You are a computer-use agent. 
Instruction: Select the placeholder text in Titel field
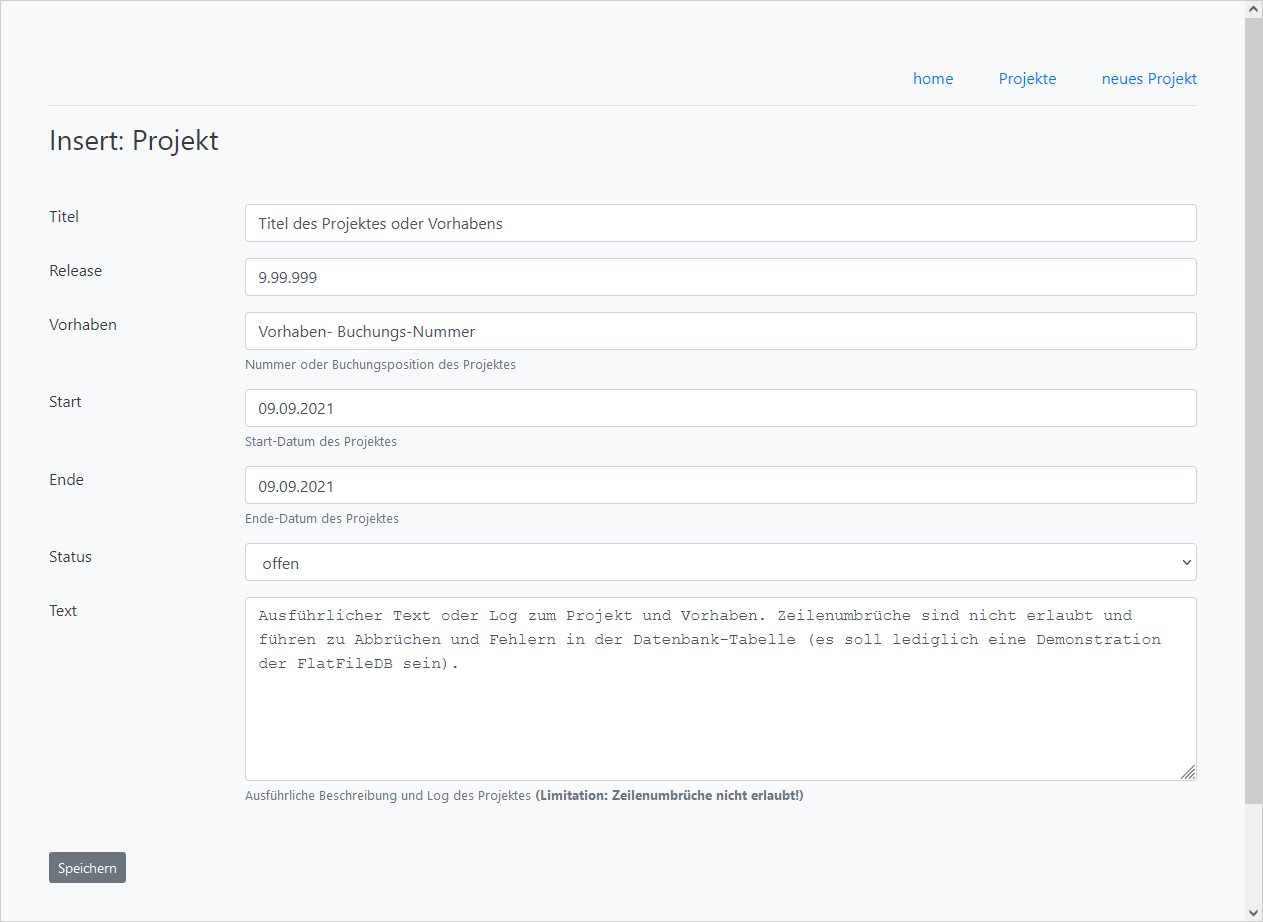coord(380,222)
